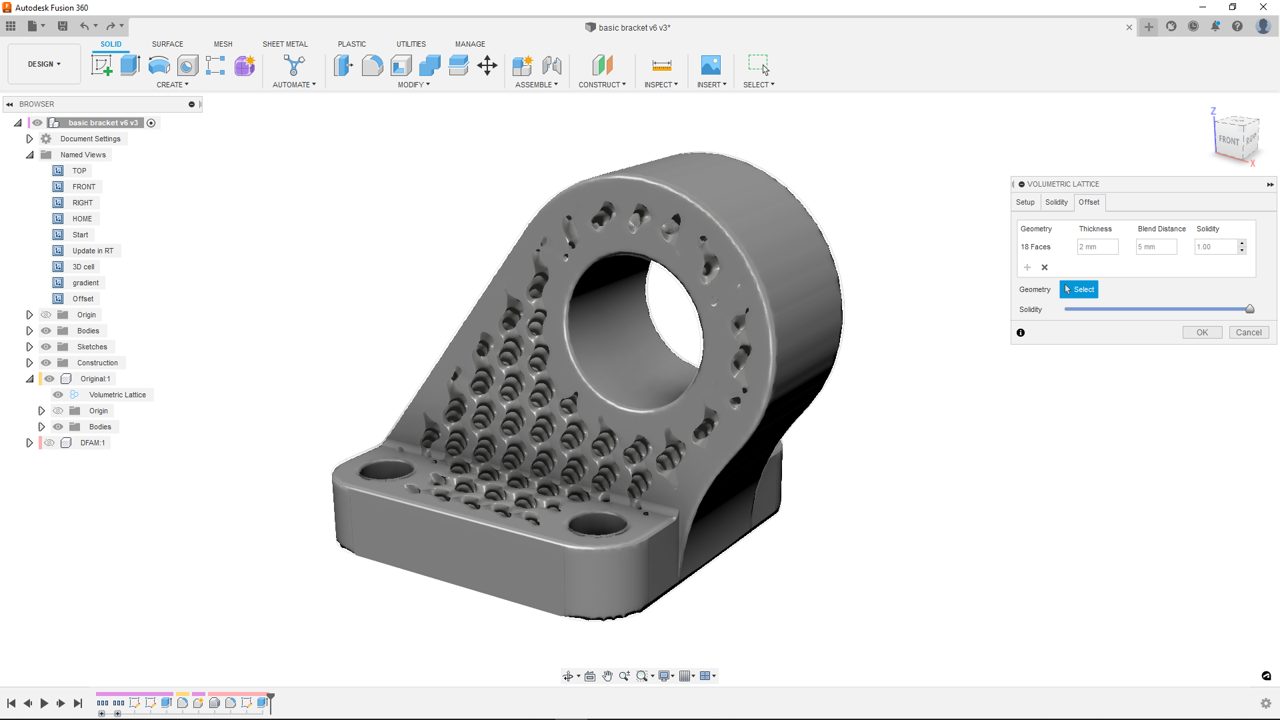Click the Offset Plane construct icon

click(602, 66)
